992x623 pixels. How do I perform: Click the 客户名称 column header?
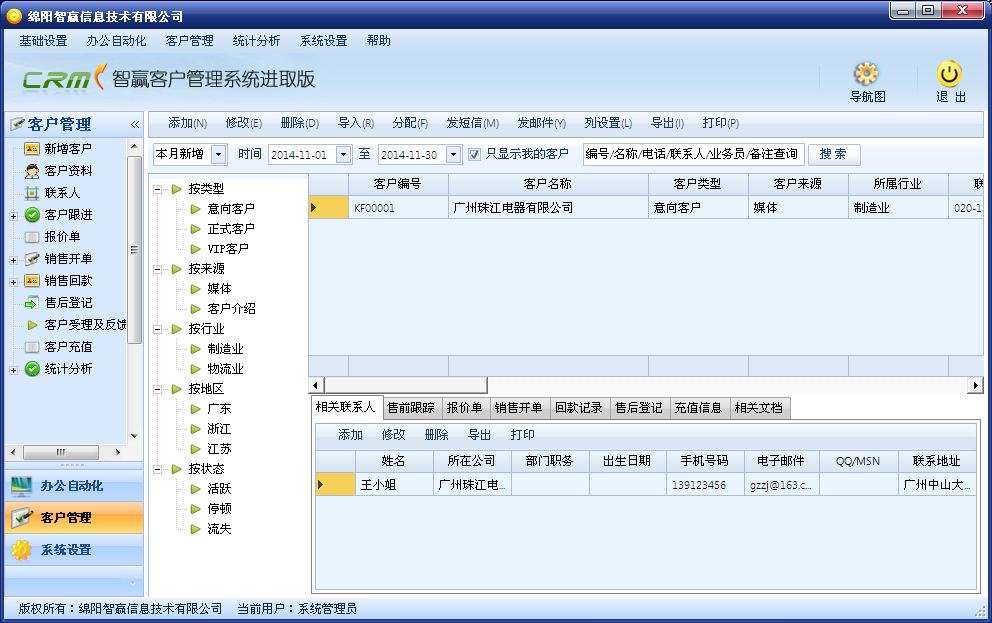pos(548,184)
